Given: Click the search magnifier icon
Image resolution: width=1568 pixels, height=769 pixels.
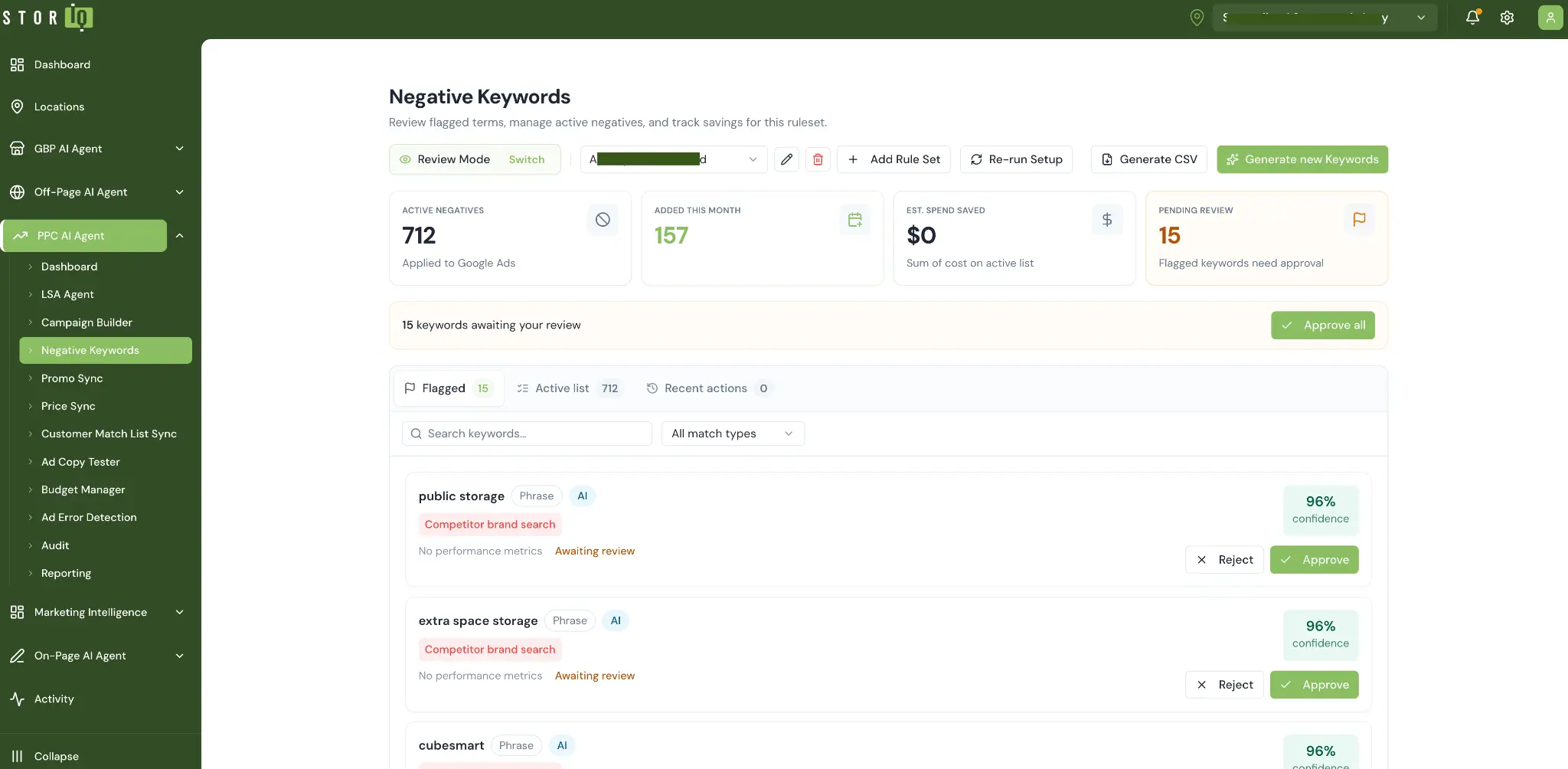Looking at the screenshot, I should pos(416,434).
